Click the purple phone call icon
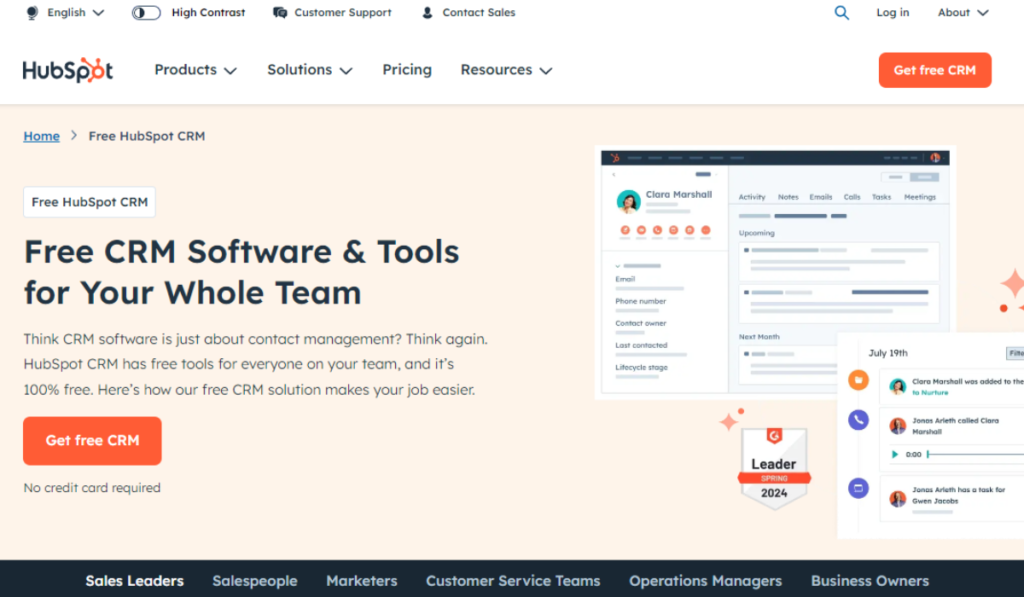This screenshot has height=597, width=1024. [x=858, y=419]
